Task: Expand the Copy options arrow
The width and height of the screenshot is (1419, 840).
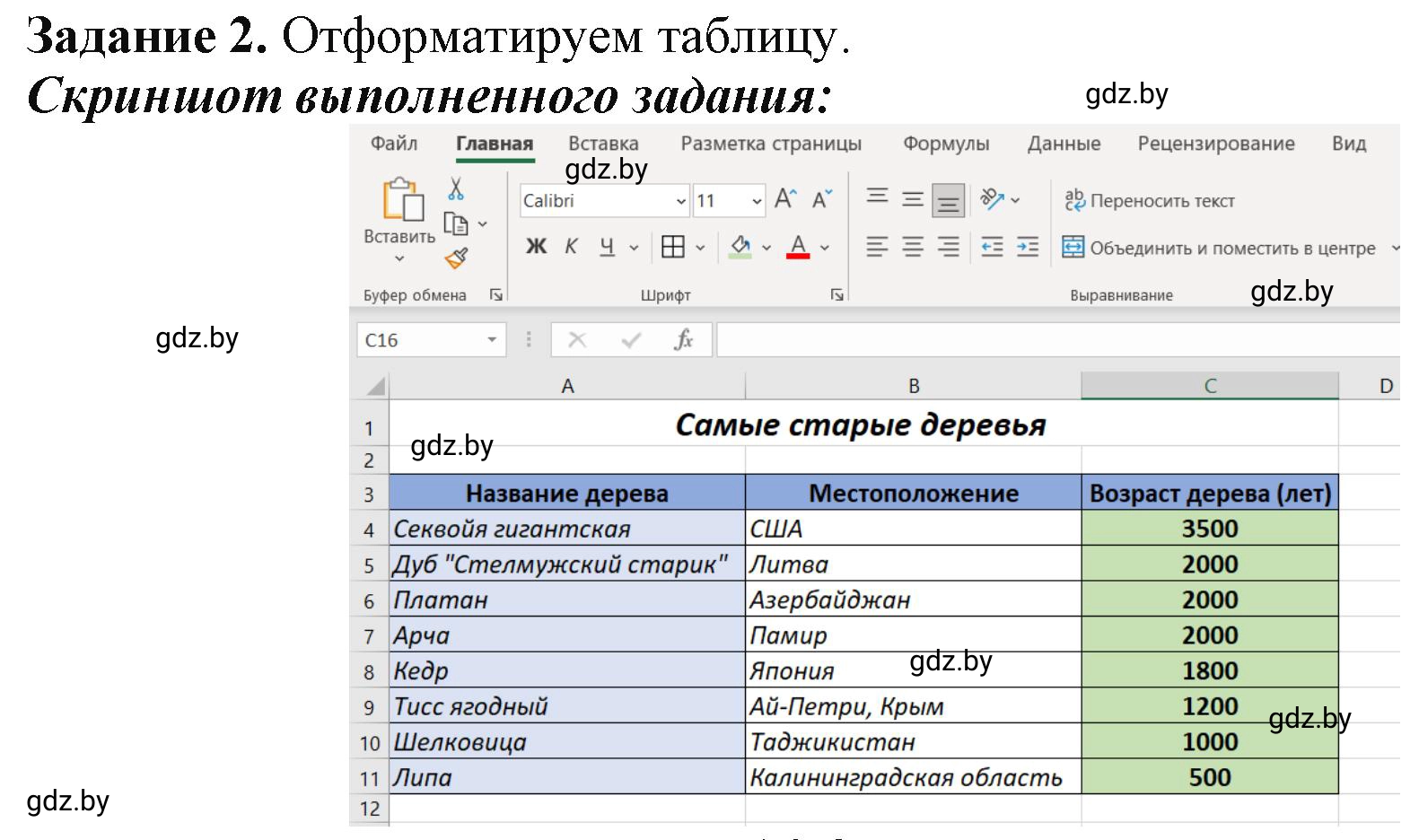Action: 482,224
